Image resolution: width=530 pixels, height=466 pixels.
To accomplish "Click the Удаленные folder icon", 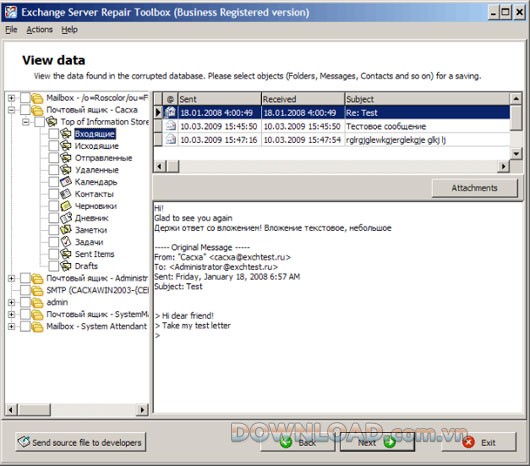I will point(66,170).
